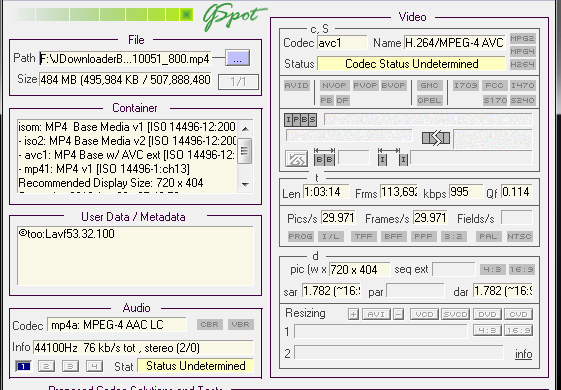Image resolution: width=561 pixels, height=390 pixels.
Task: Click the 16:9 resizing row 1 button
Action: click(518, 330)
